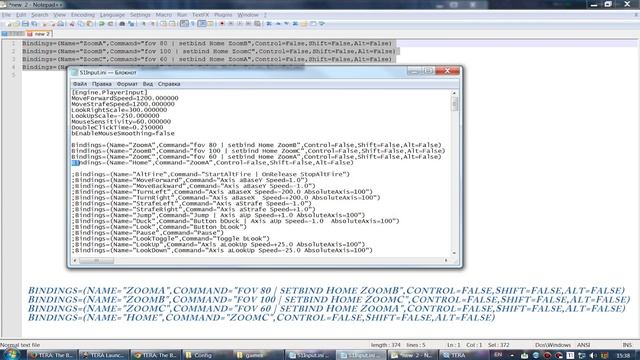
Task: Create new document in Notepad++ toolbar
Action: click(8, 24)
